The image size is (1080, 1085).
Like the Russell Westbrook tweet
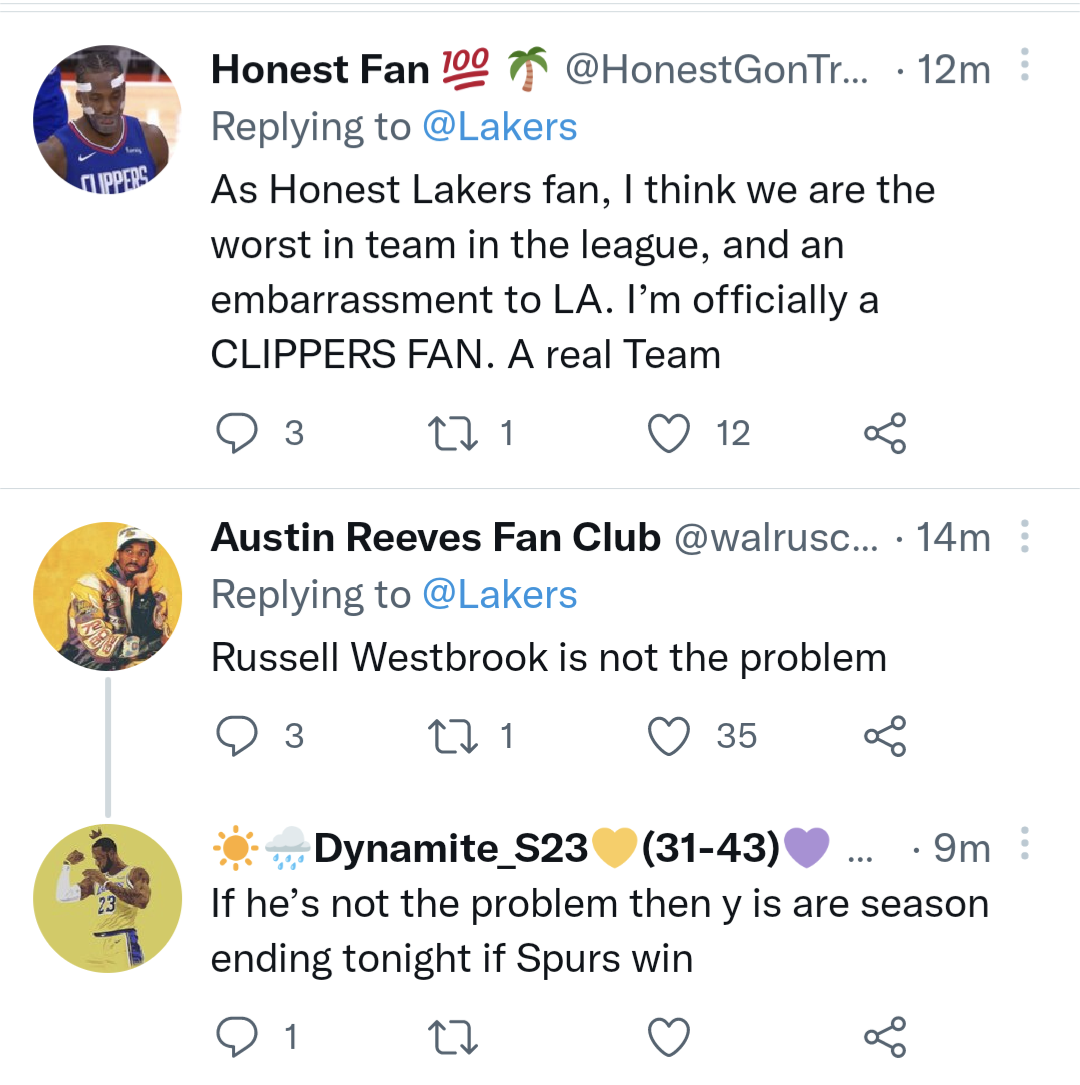tap(670, 735)
